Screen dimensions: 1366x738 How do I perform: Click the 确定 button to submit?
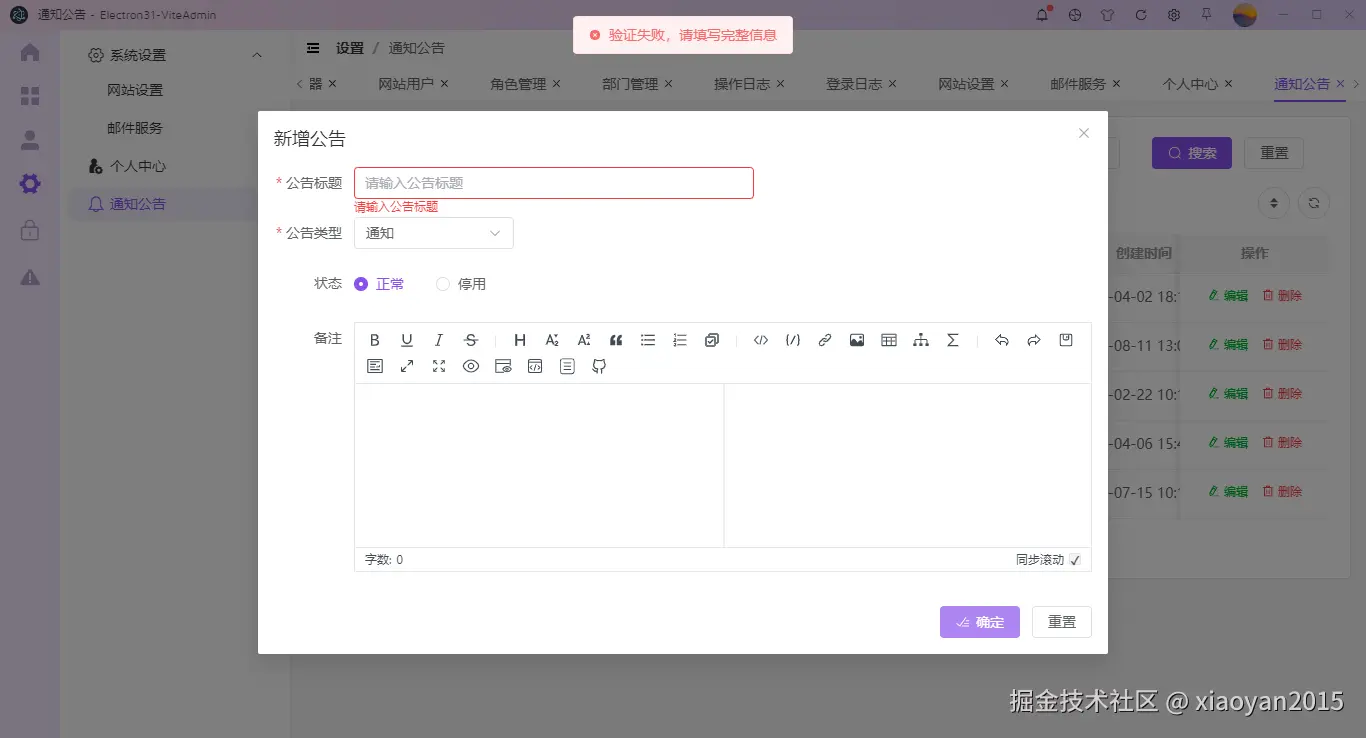(x=979, y=621)
